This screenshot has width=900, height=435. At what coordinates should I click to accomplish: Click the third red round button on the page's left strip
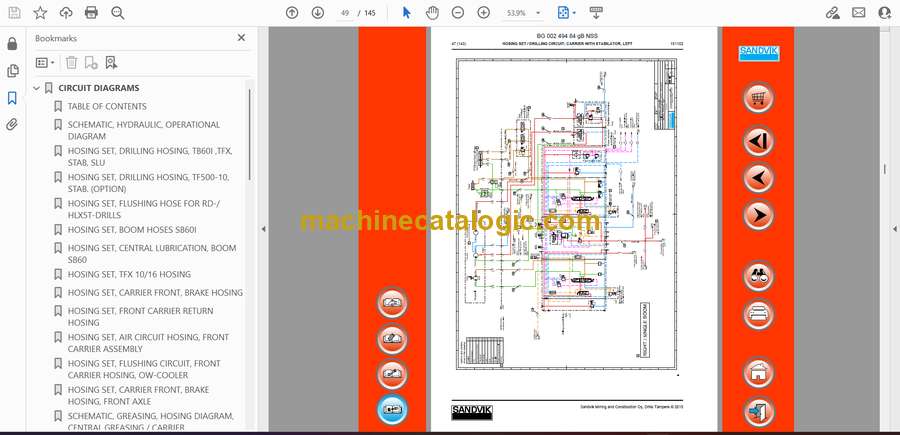[x=392, y=375]
